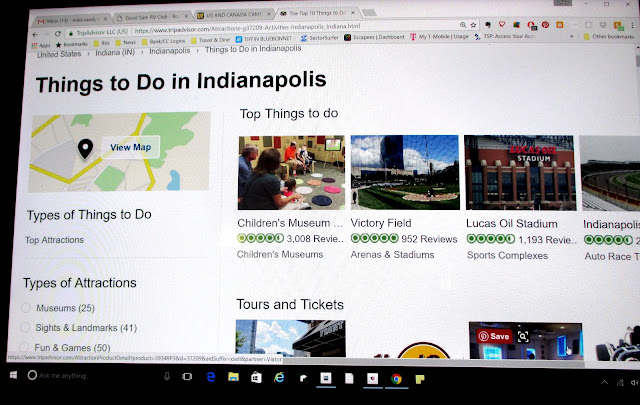The width and height of the screenshot is (640, 405).
Task: Switch to the US AND CANADA CAMP tab
Action: tap(229, 15)
